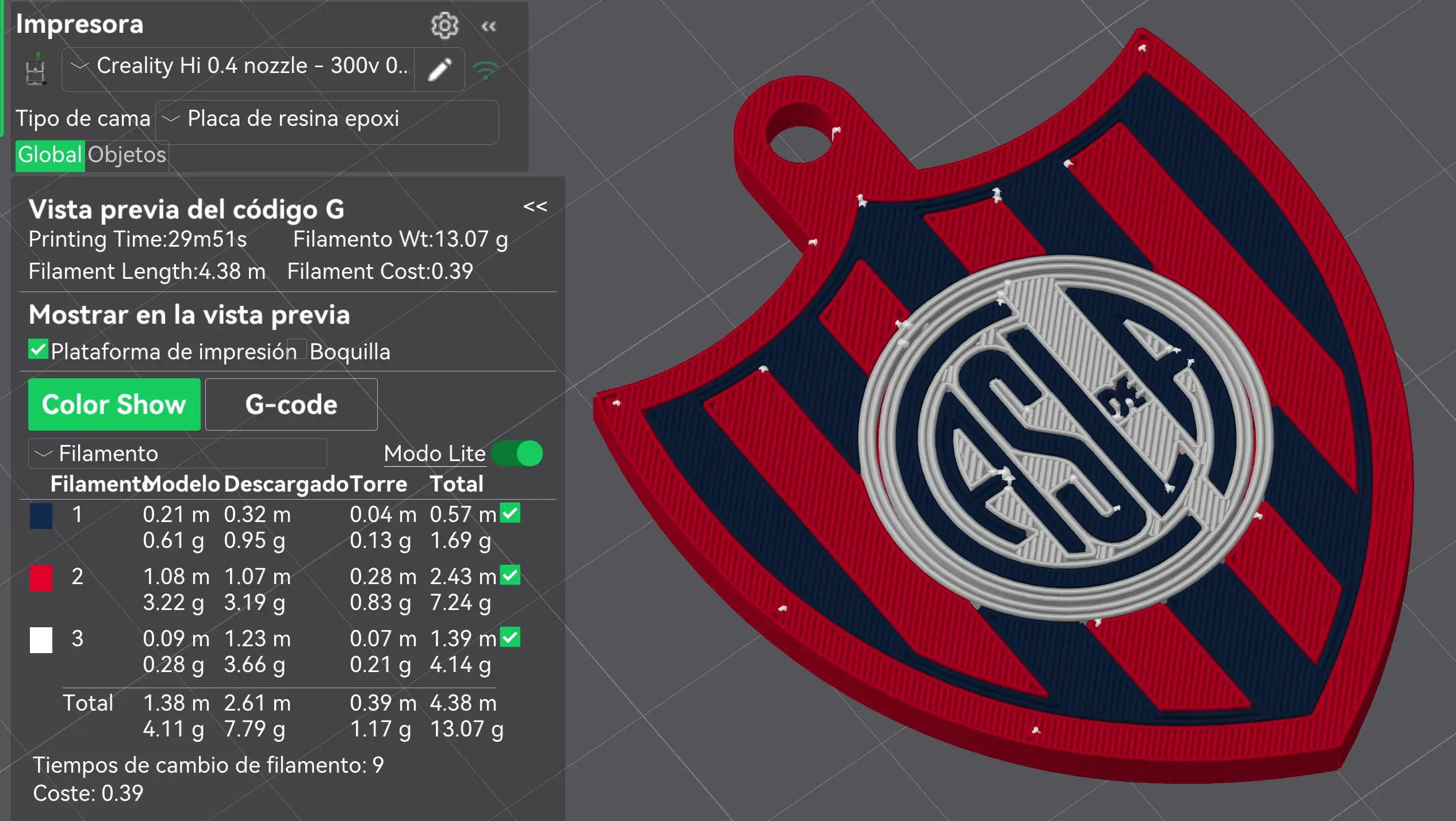Switch to the Global tab
The height and width of the screenshot is (821, 1456).
pos(50,155)
